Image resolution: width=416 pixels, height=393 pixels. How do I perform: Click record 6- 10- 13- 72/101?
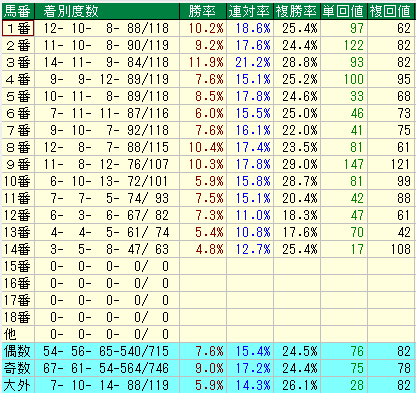pos(109,181)
